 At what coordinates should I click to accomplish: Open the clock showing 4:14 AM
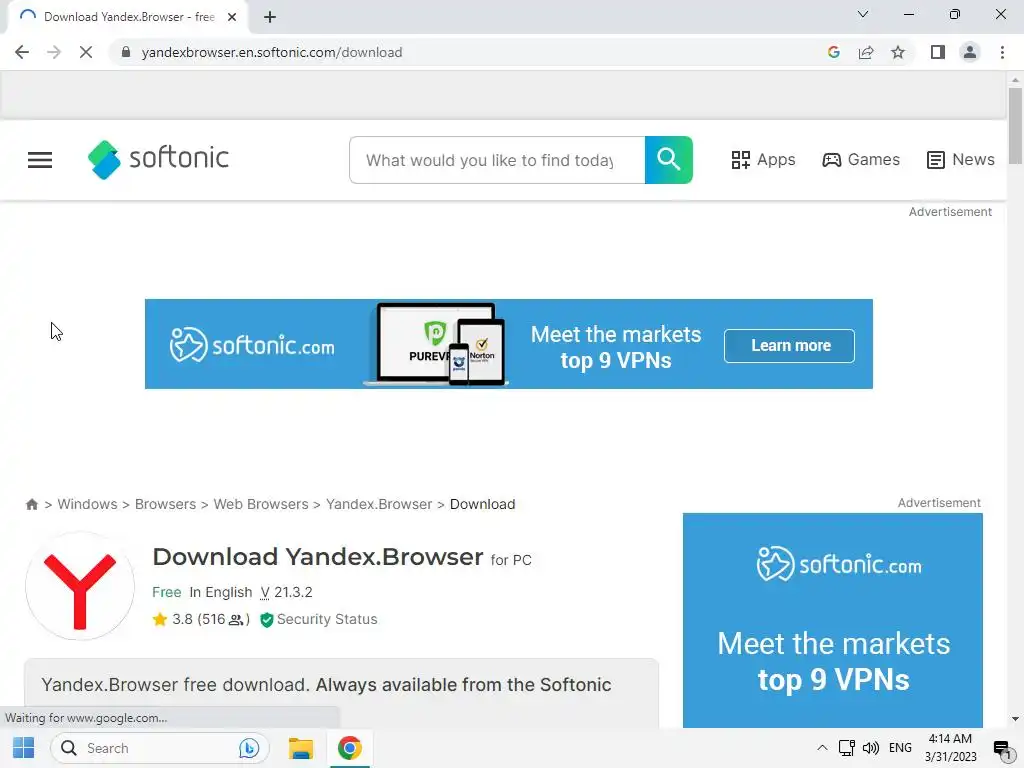pos(950,748)
